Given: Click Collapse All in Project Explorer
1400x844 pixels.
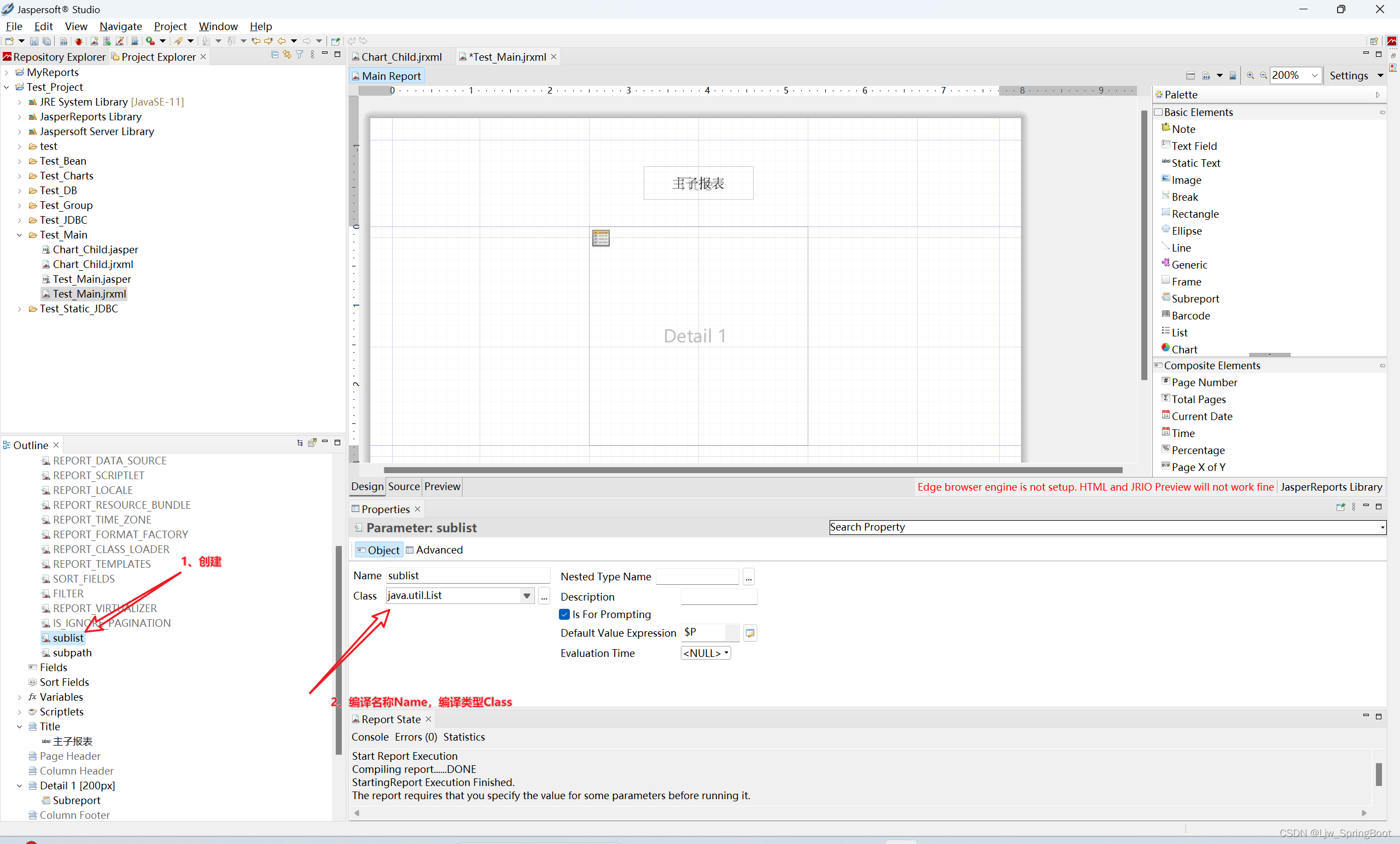Looking at the screenshot, I should tap(275, 55).
